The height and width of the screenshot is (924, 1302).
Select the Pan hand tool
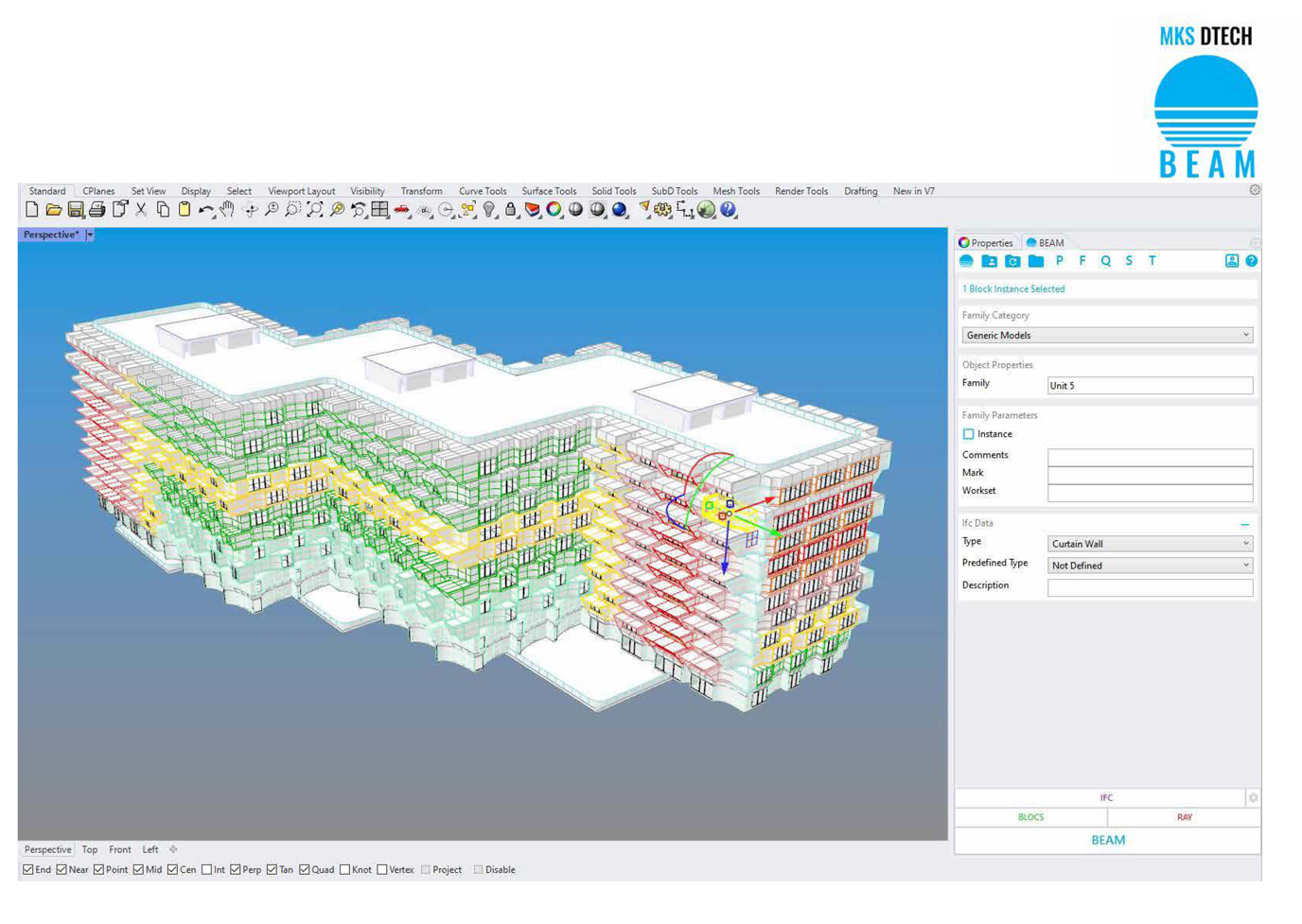227,210
